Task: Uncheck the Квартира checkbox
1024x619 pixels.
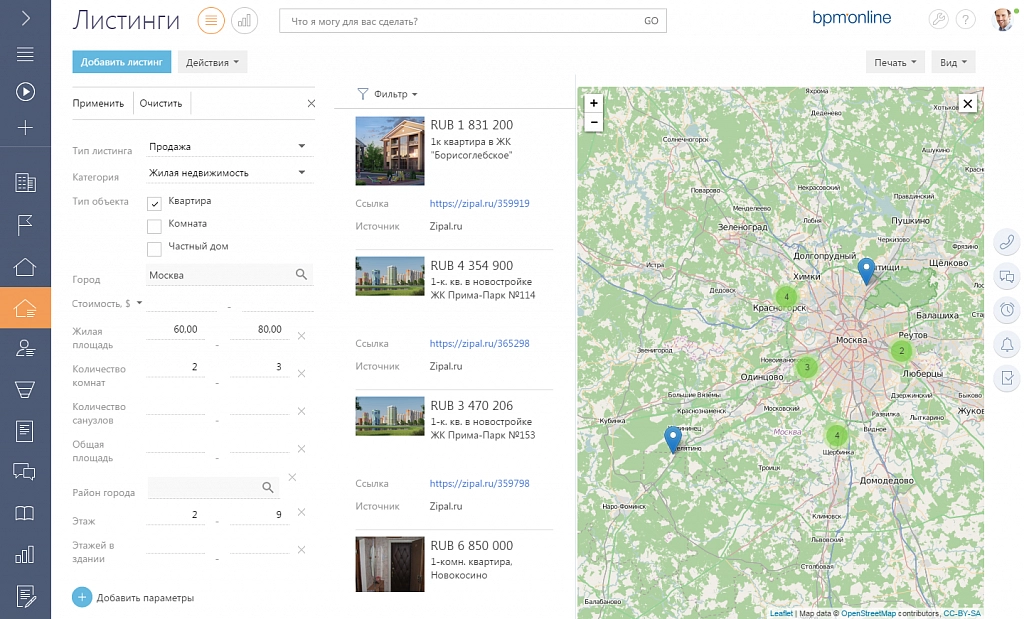Action: (155, 201)
